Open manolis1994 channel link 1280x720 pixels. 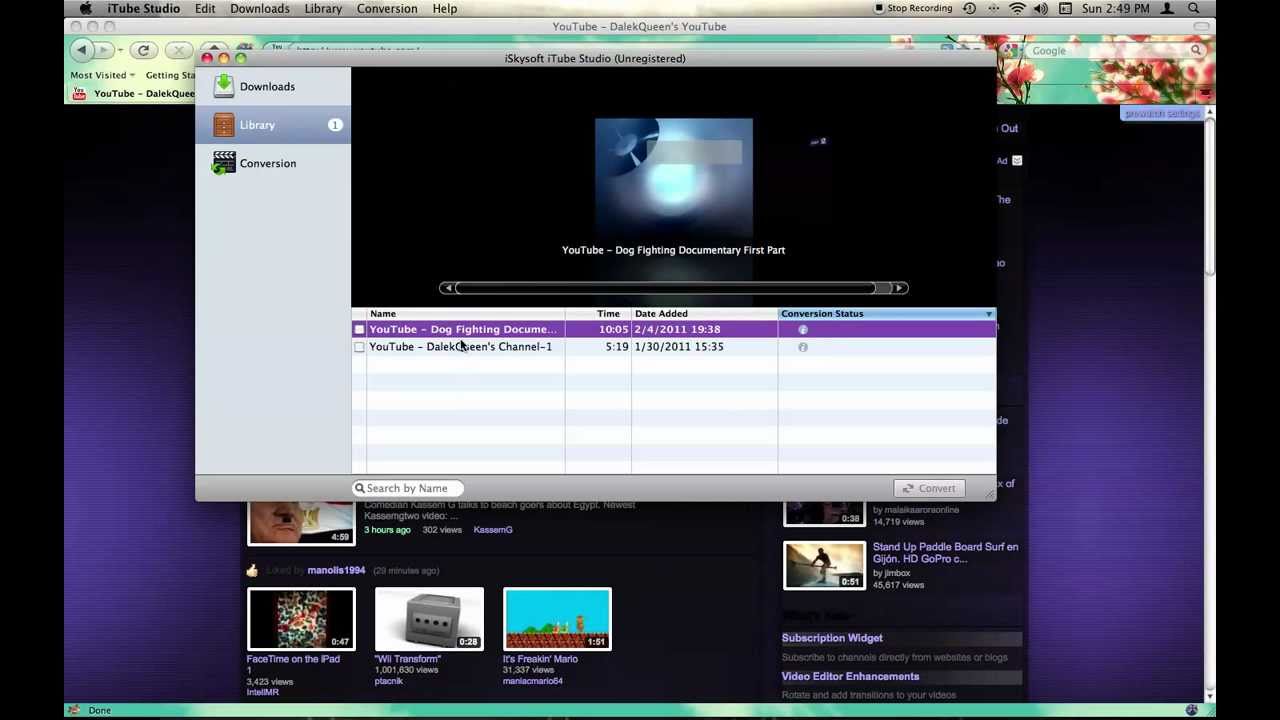[x=336, y=570]
